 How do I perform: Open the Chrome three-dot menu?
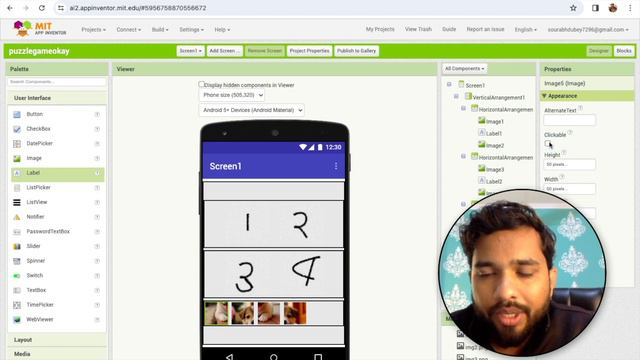coord(630,8)
